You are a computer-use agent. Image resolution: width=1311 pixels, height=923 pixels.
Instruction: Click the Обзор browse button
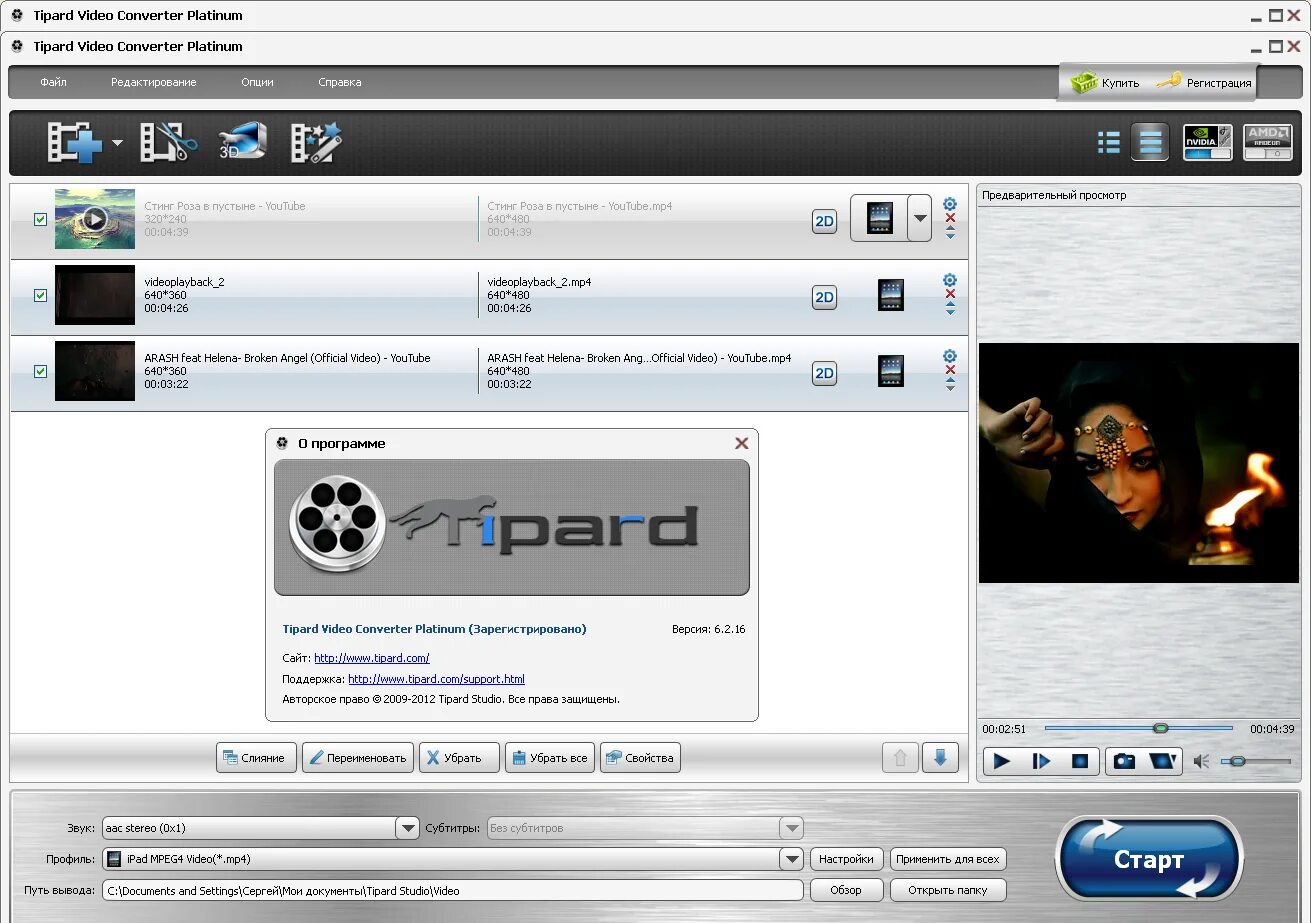click(846, 890)
